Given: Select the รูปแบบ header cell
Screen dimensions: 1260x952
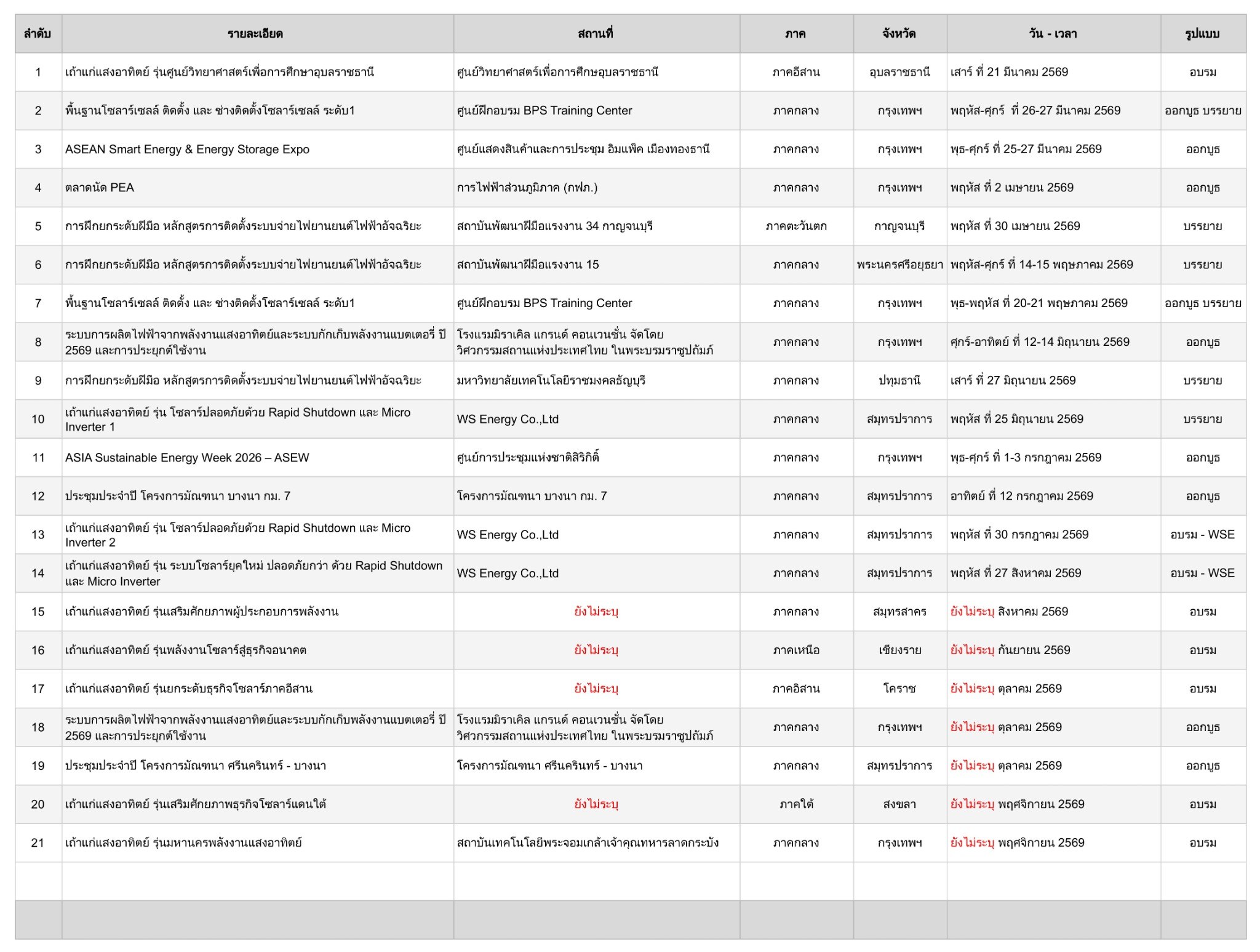Looking at the screenshot, I should (x=1203, y=34).
